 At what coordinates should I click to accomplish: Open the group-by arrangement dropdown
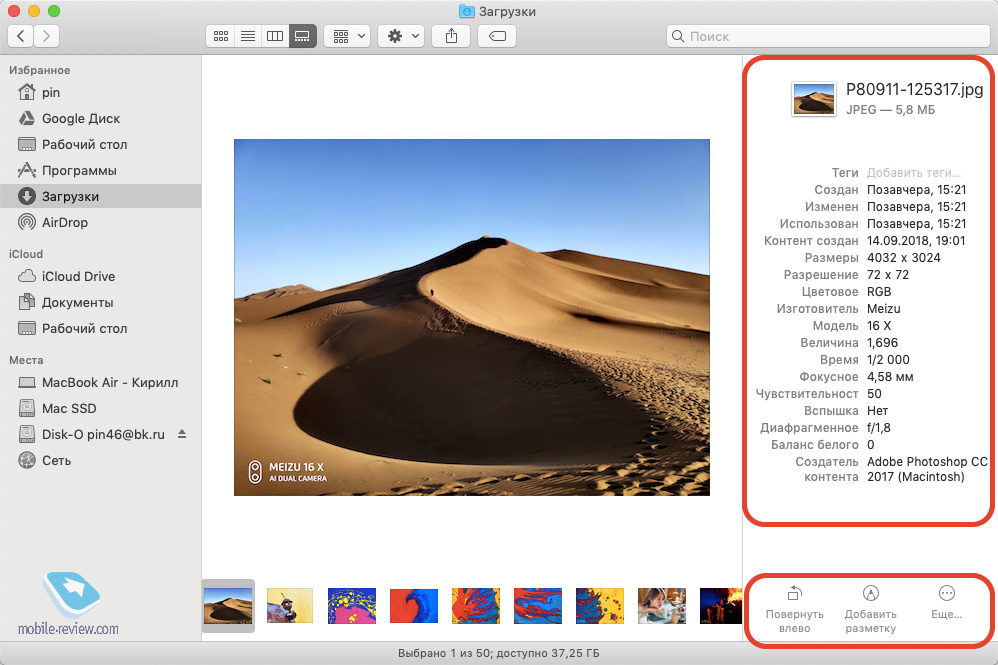coord(347,36)
